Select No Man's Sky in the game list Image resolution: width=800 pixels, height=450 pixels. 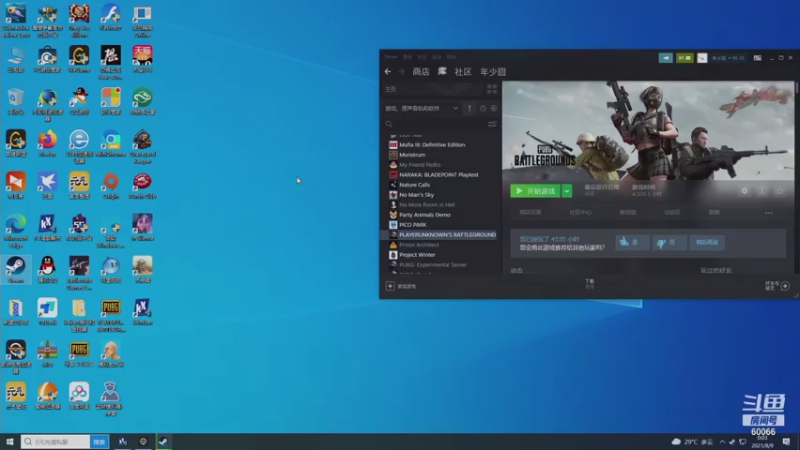coord(416,195)
